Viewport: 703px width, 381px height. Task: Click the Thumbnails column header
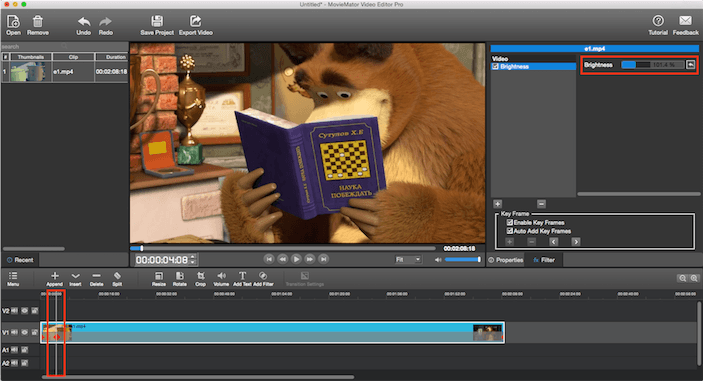point(30,57)
